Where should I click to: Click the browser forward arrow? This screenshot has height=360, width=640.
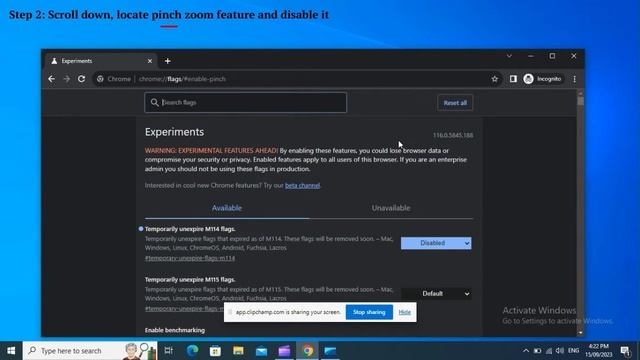pos(67,79)
